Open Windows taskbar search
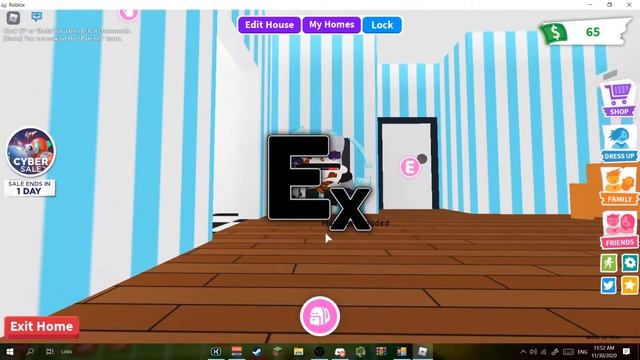The image size is (640, 360). [30, 351]
